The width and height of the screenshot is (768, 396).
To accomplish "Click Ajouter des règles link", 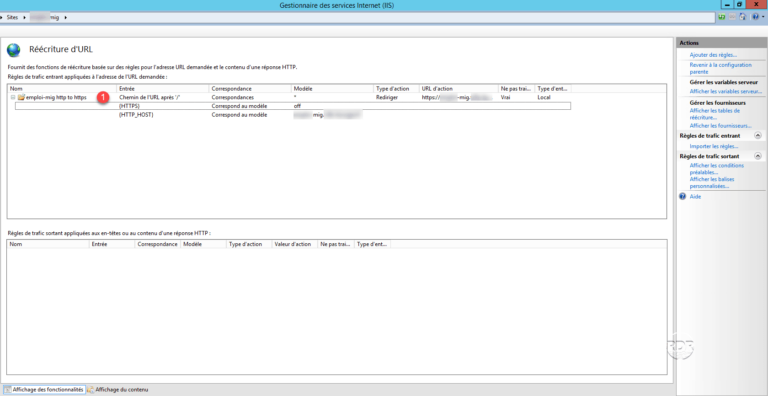I will 713,55.
